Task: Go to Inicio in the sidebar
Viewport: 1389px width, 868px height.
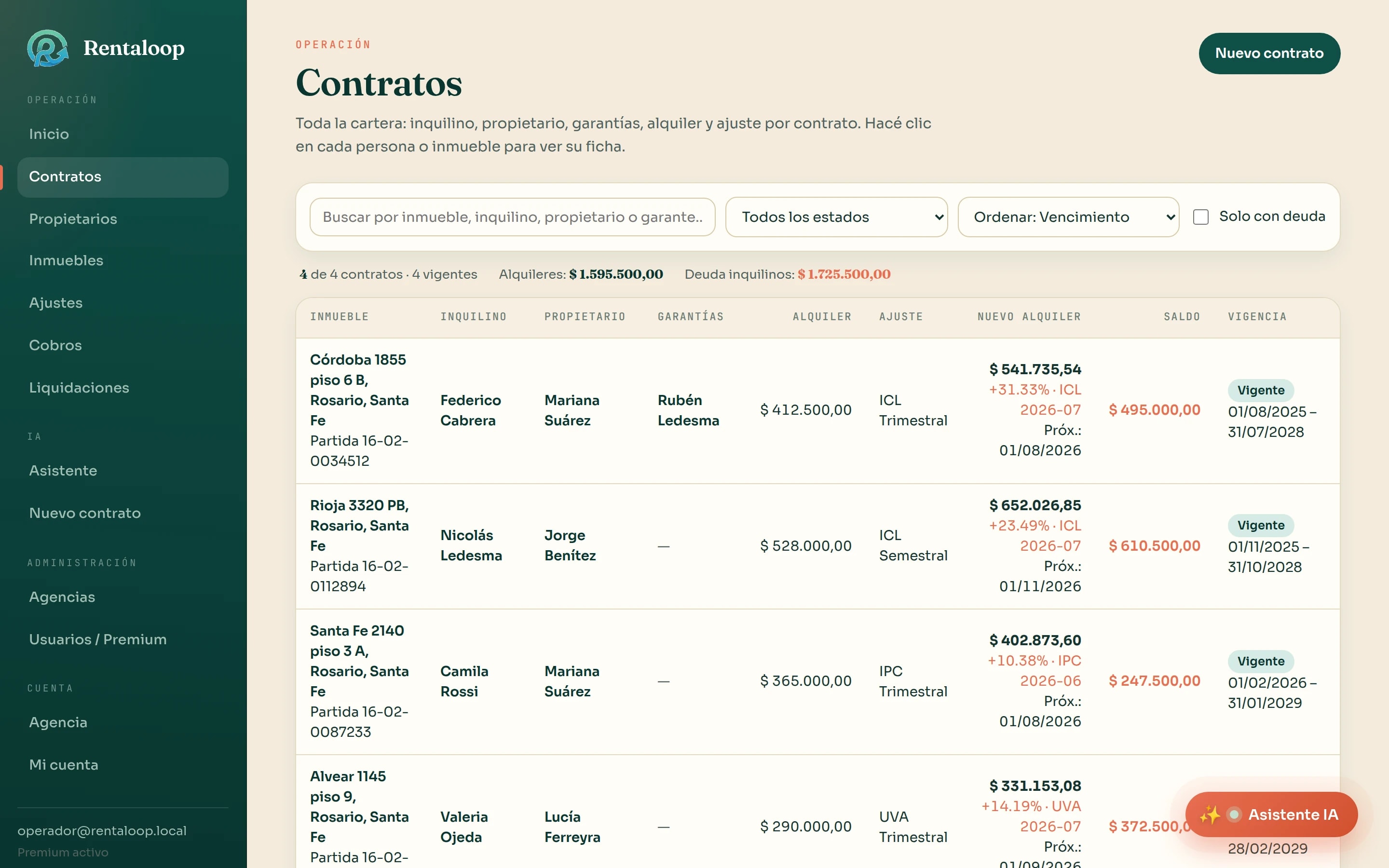Action: 123,134
